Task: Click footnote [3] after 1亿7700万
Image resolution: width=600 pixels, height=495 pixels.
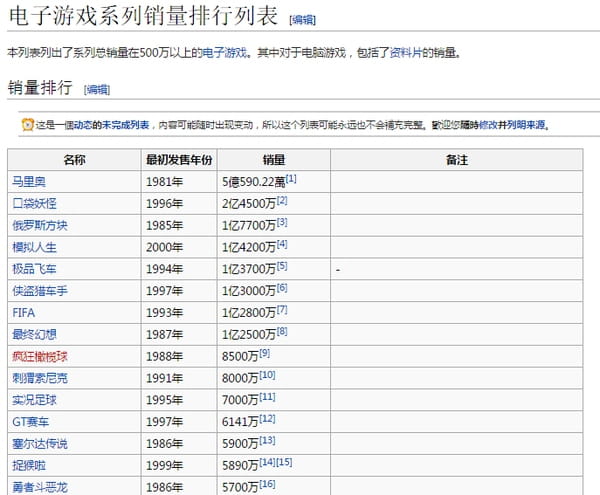Action: click(282, 222)
